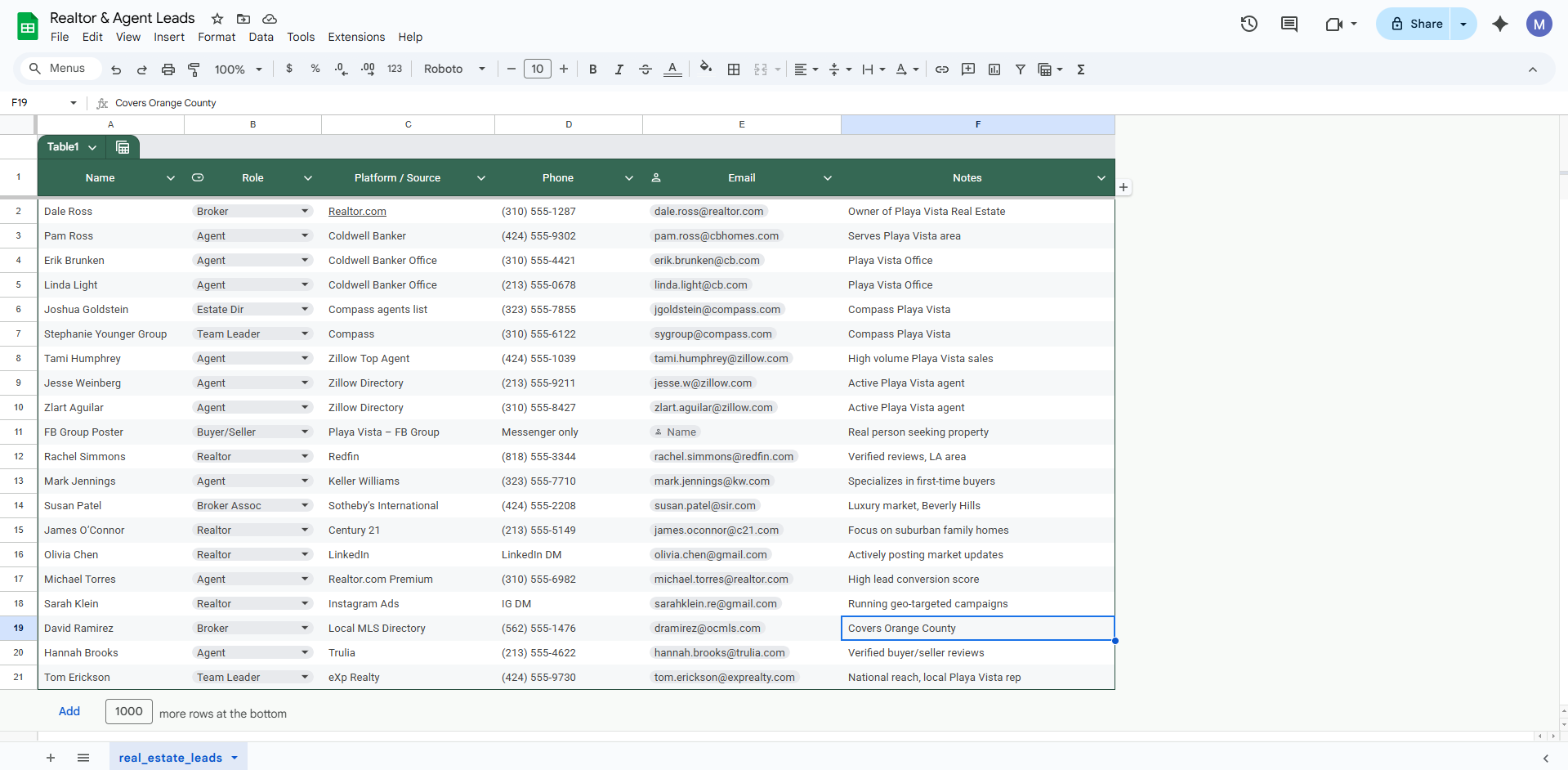This screenshot has height=770, width=1568.
Task: Open the zoom 100% dropdown
Action: coord(238,69)
